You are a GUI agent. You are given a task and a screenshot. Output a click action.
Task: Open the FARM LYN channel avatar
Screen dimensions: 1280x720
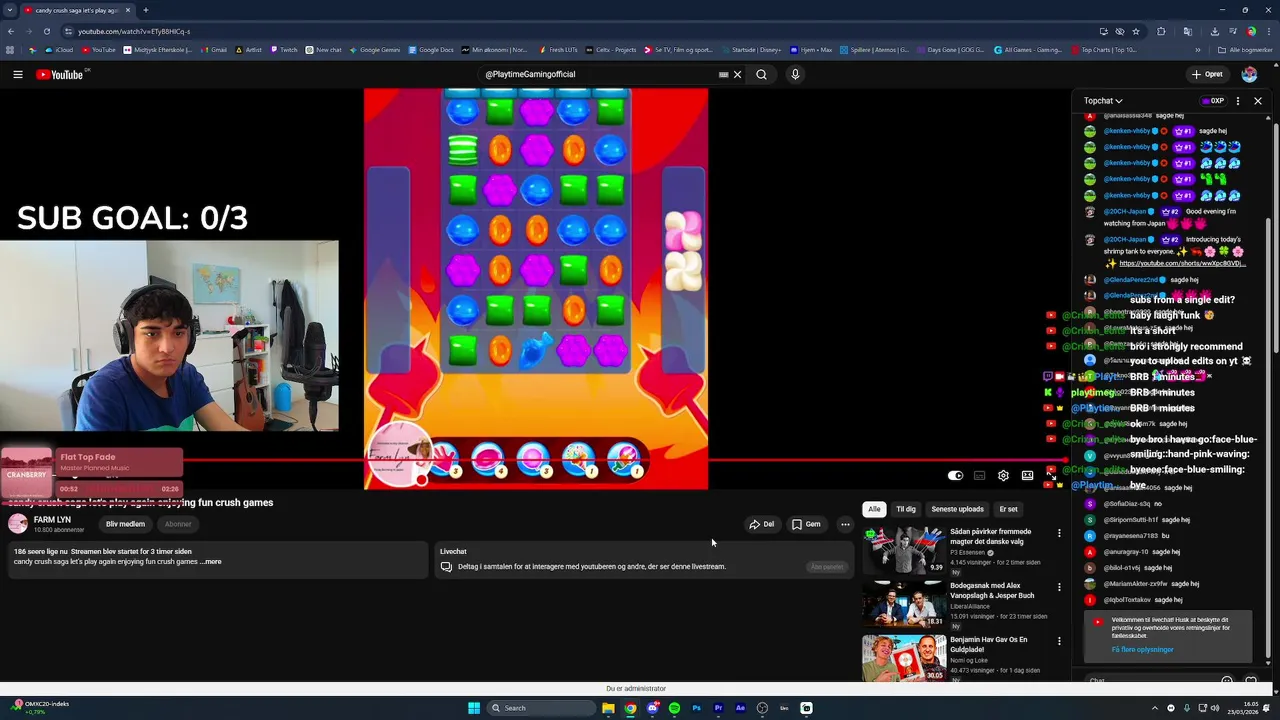(x=18, y=524)
